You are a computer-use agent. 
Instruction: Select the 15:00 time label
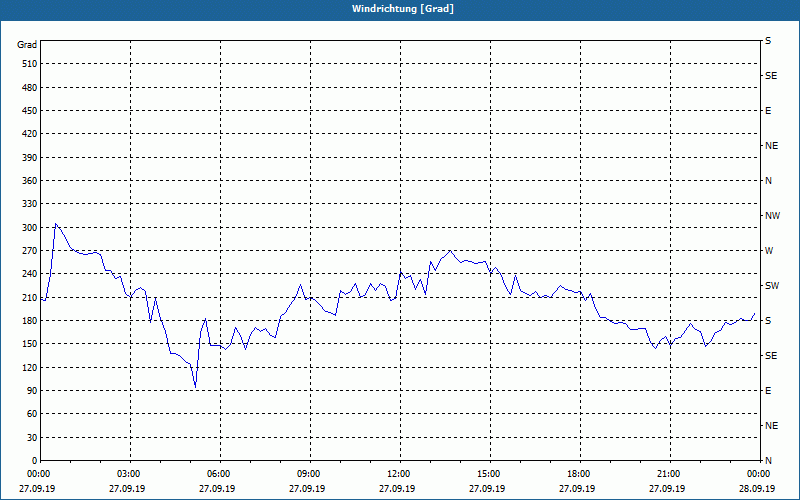click(487, 474)
